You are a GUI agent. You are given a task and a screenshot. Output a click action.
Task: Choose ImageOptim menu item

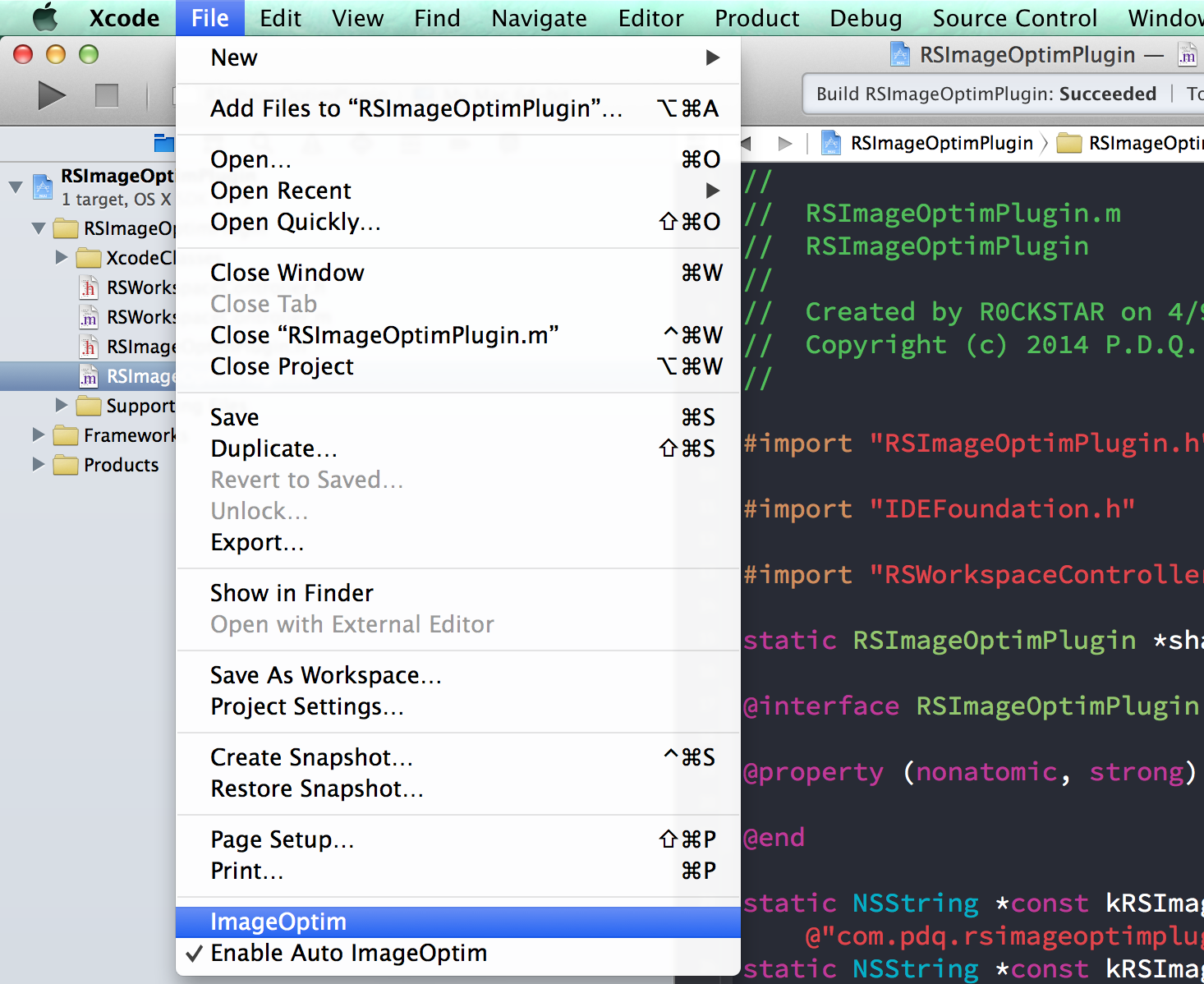458,922
